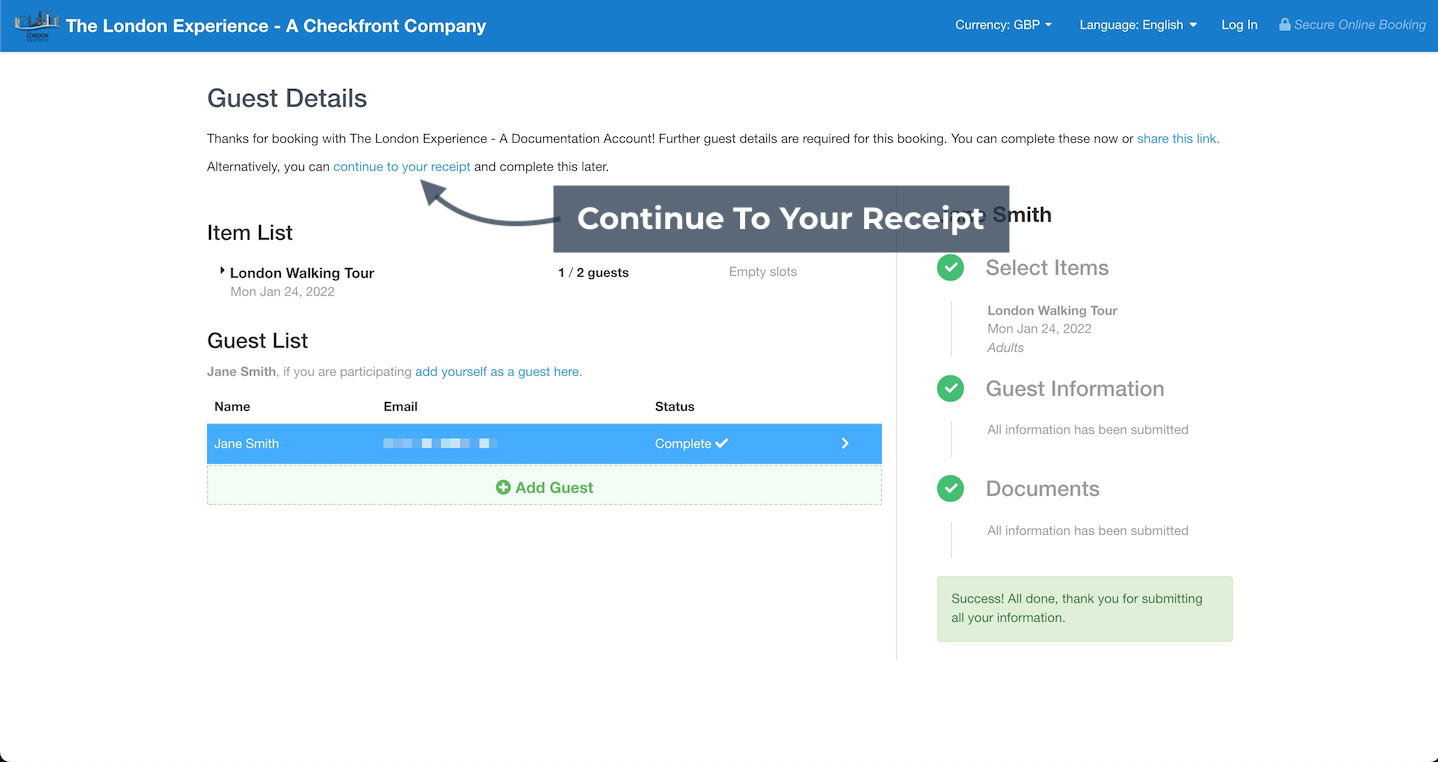Click the site title The London Experience
Viewport: 1438px width, 762px height.
[276, 26]
